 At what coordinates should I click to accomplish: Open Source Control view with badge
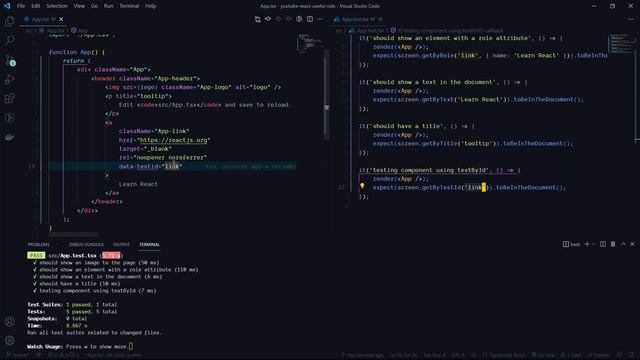click(x=9, y=60)
